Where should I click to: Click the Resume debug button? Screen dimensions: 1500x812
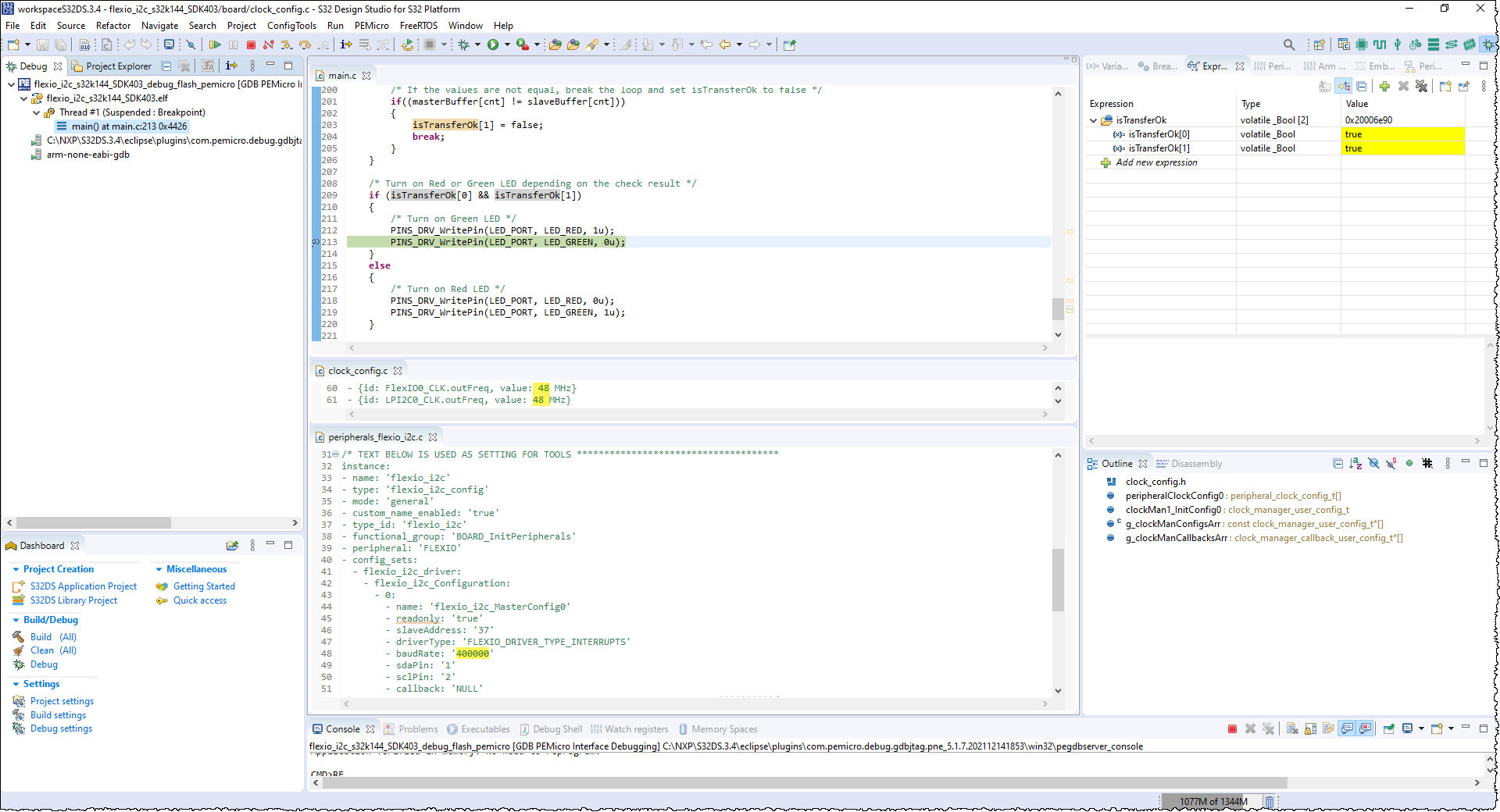(x=215, y=45)
